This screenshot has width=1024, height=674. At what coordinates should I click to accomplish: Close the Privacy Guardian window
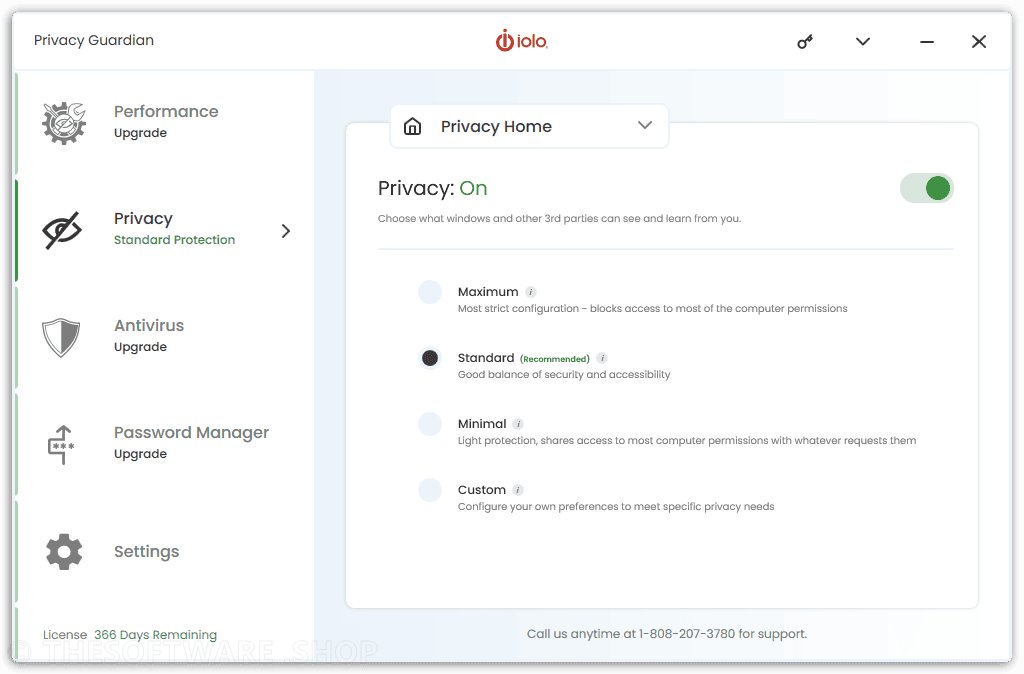(978, 42)
